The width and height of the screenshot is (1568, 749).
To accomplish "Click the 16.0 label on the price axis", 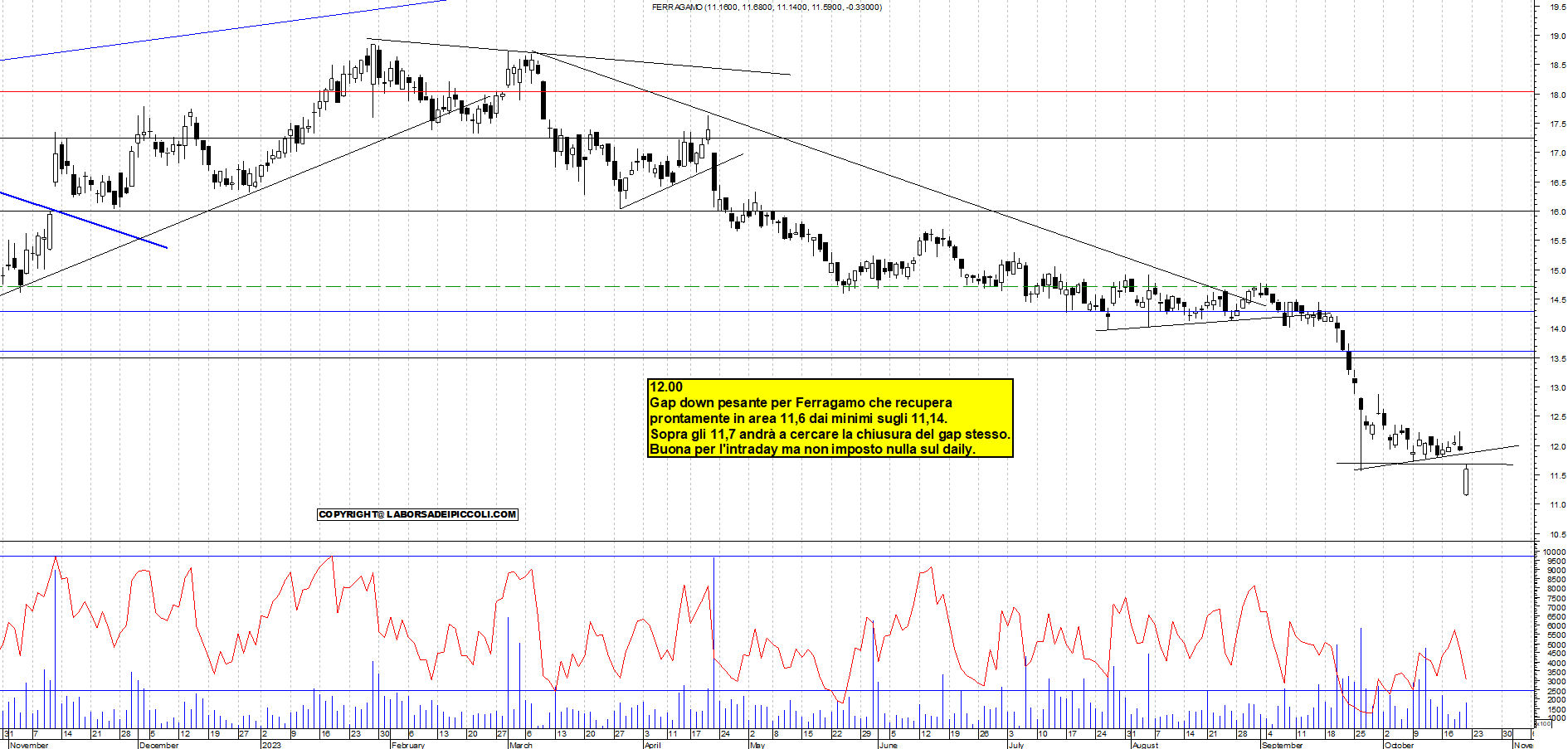I will [x=1557, y=212].
